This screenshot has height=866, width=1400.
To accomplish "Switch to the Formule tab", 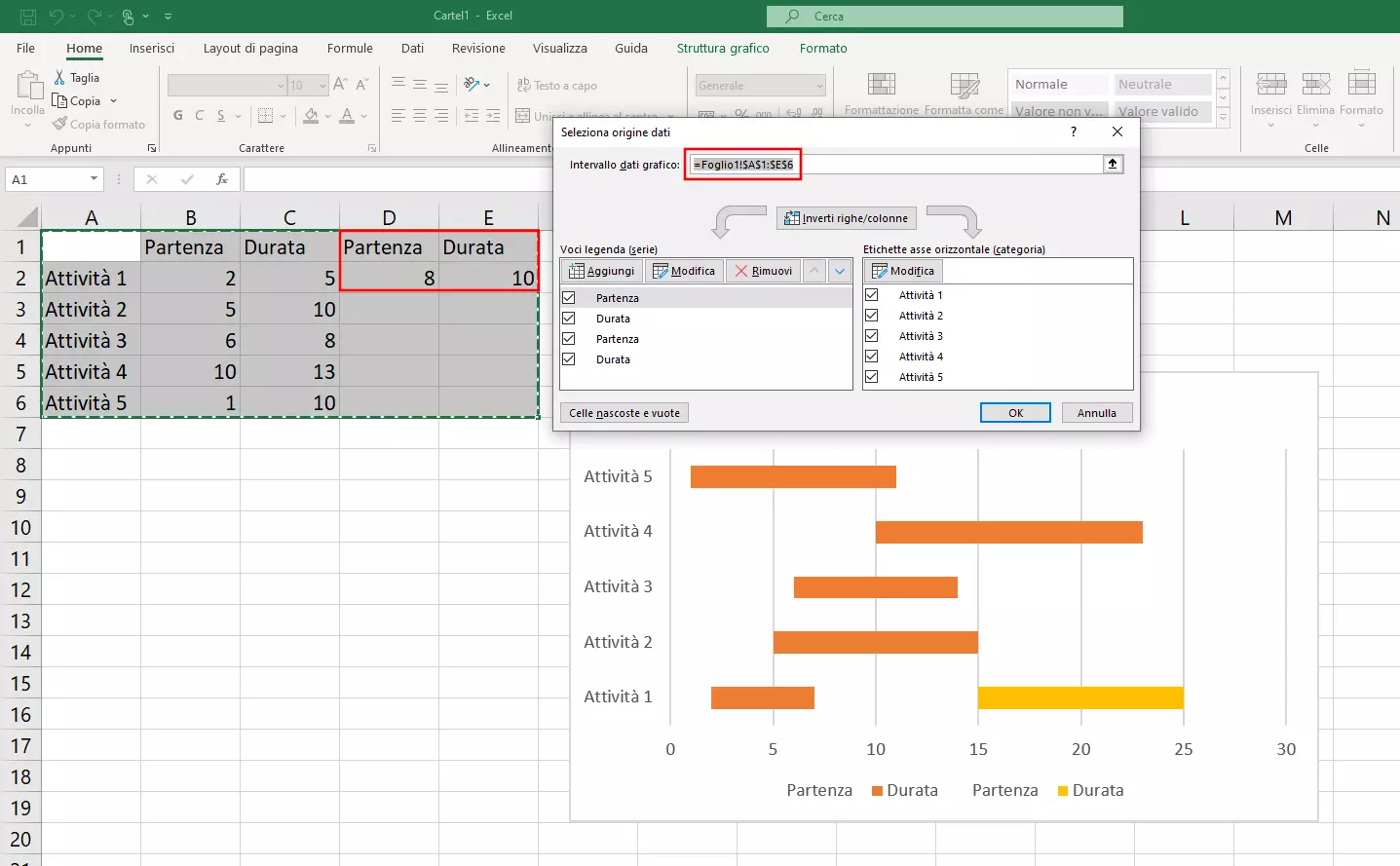I will 350,48.
